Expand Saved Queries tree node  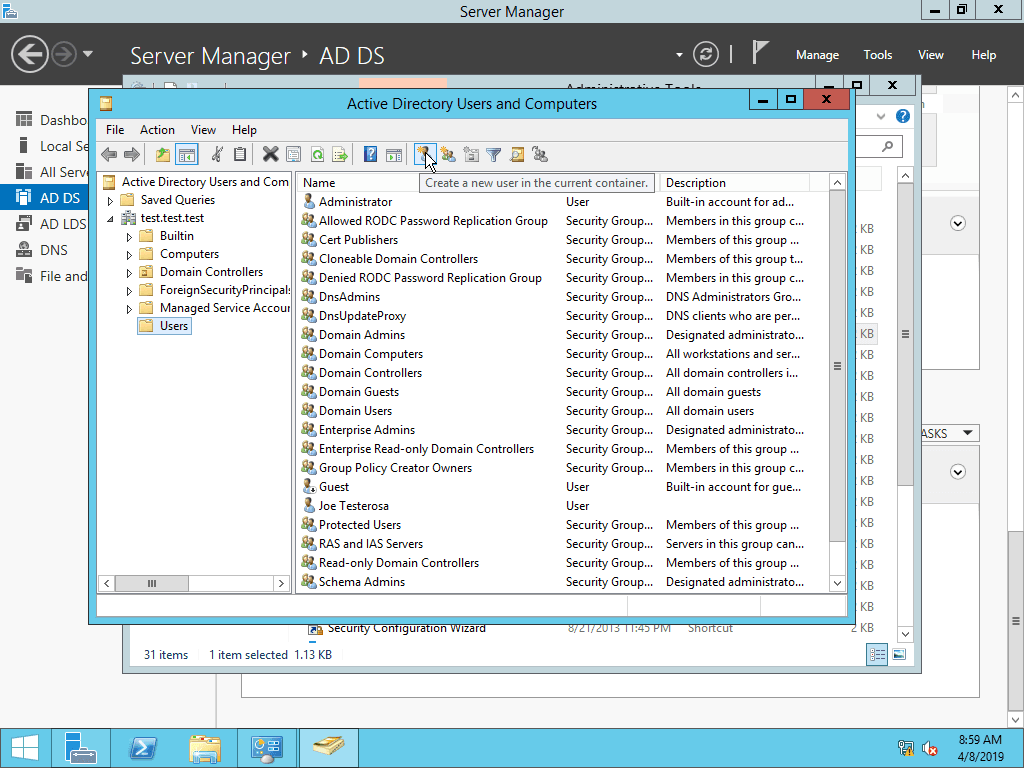(110, 201)
